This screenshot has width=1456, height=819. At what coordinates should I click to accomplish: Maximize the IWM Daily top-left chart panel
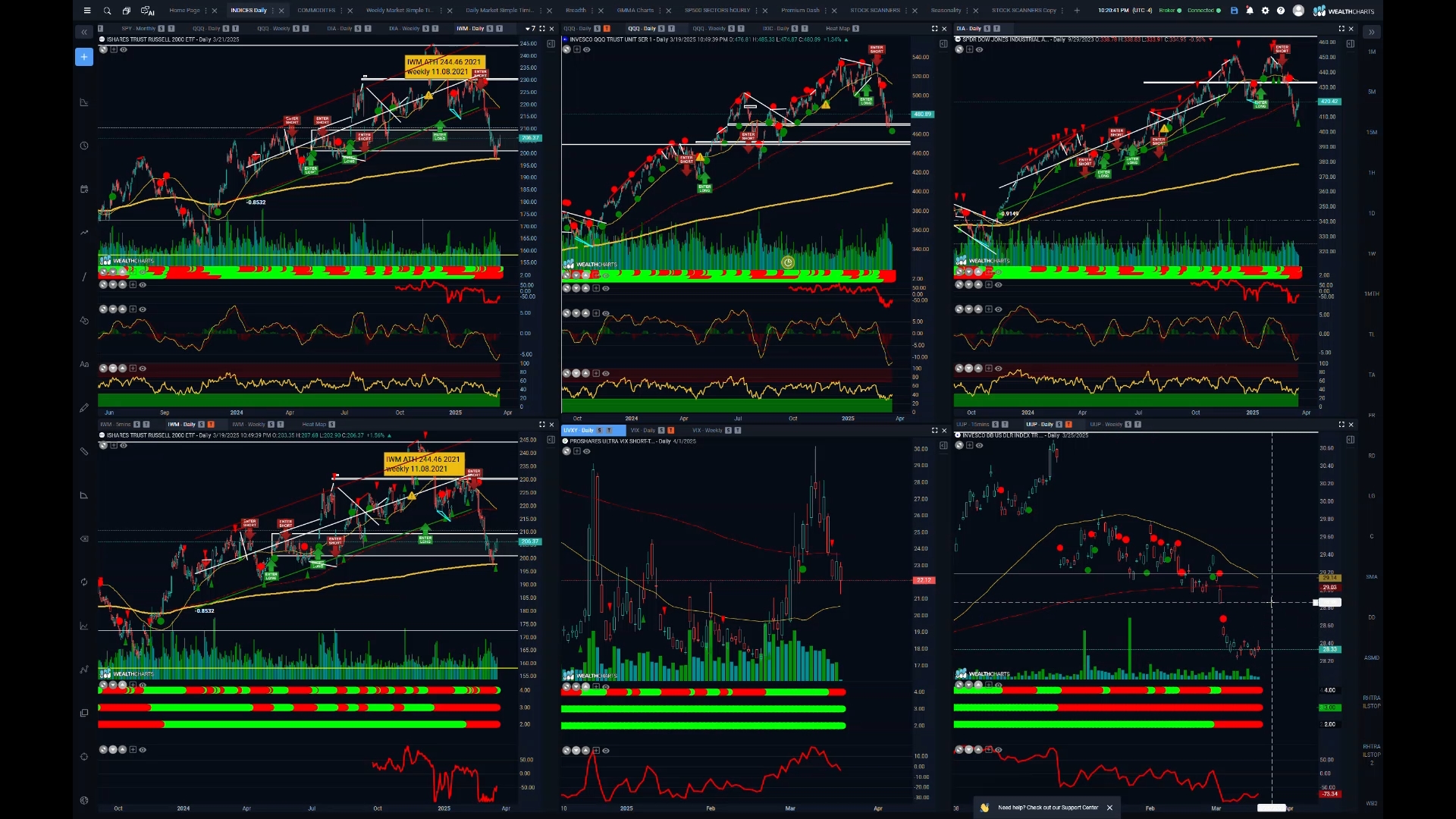tap(541, 29)
